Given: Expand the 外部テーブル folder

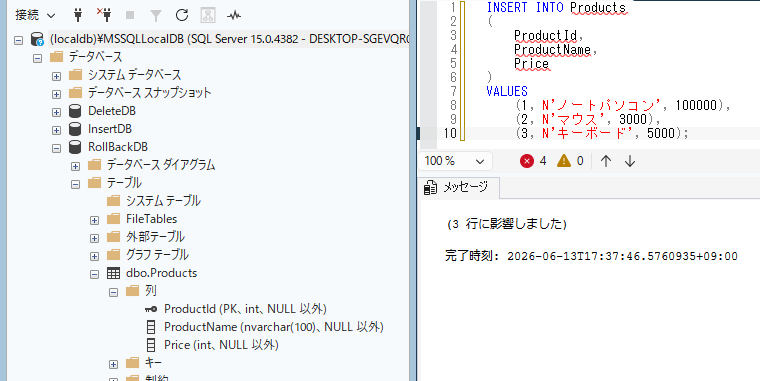Looking at the screenshot, I should (x=94, y=238).
